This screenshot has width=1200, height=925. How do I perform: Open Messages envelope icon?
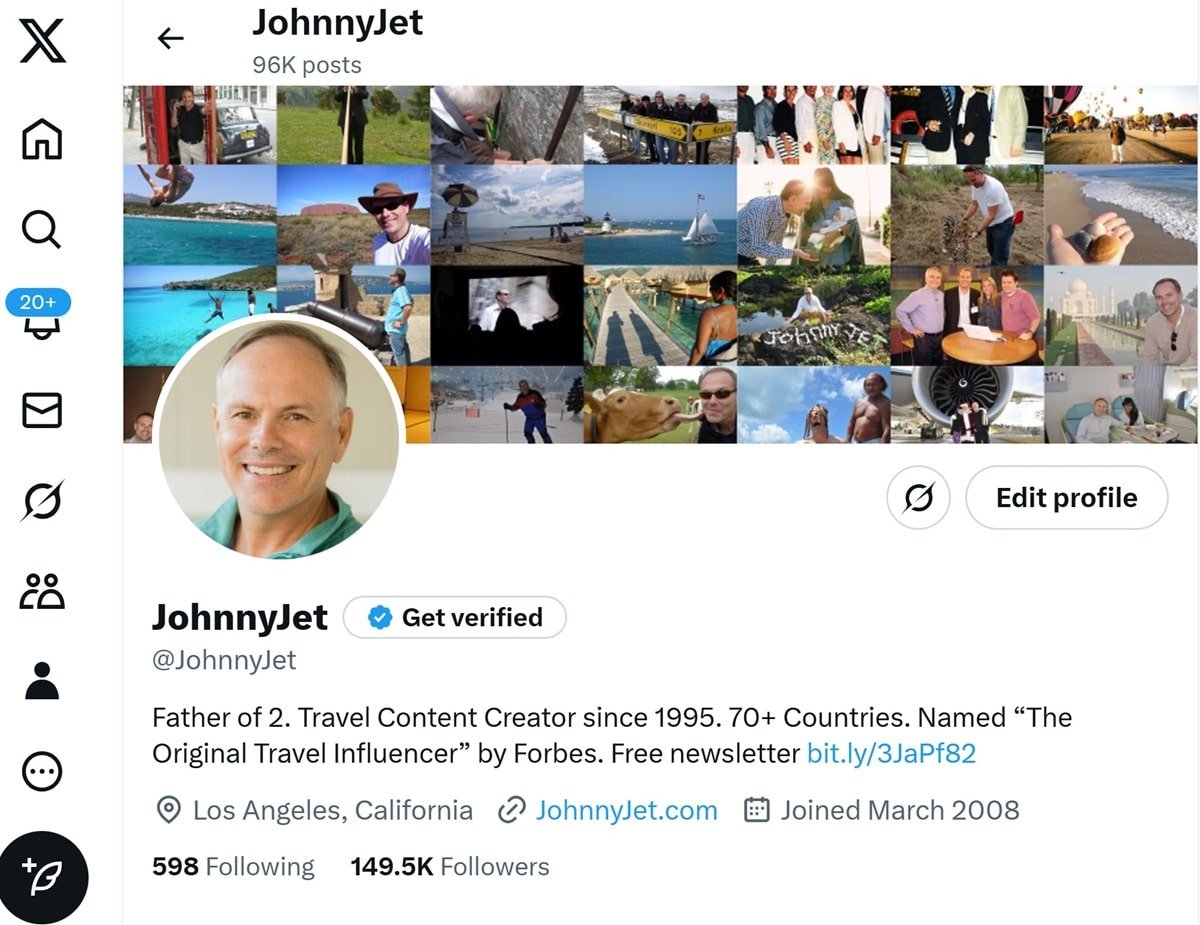(42, 410)
